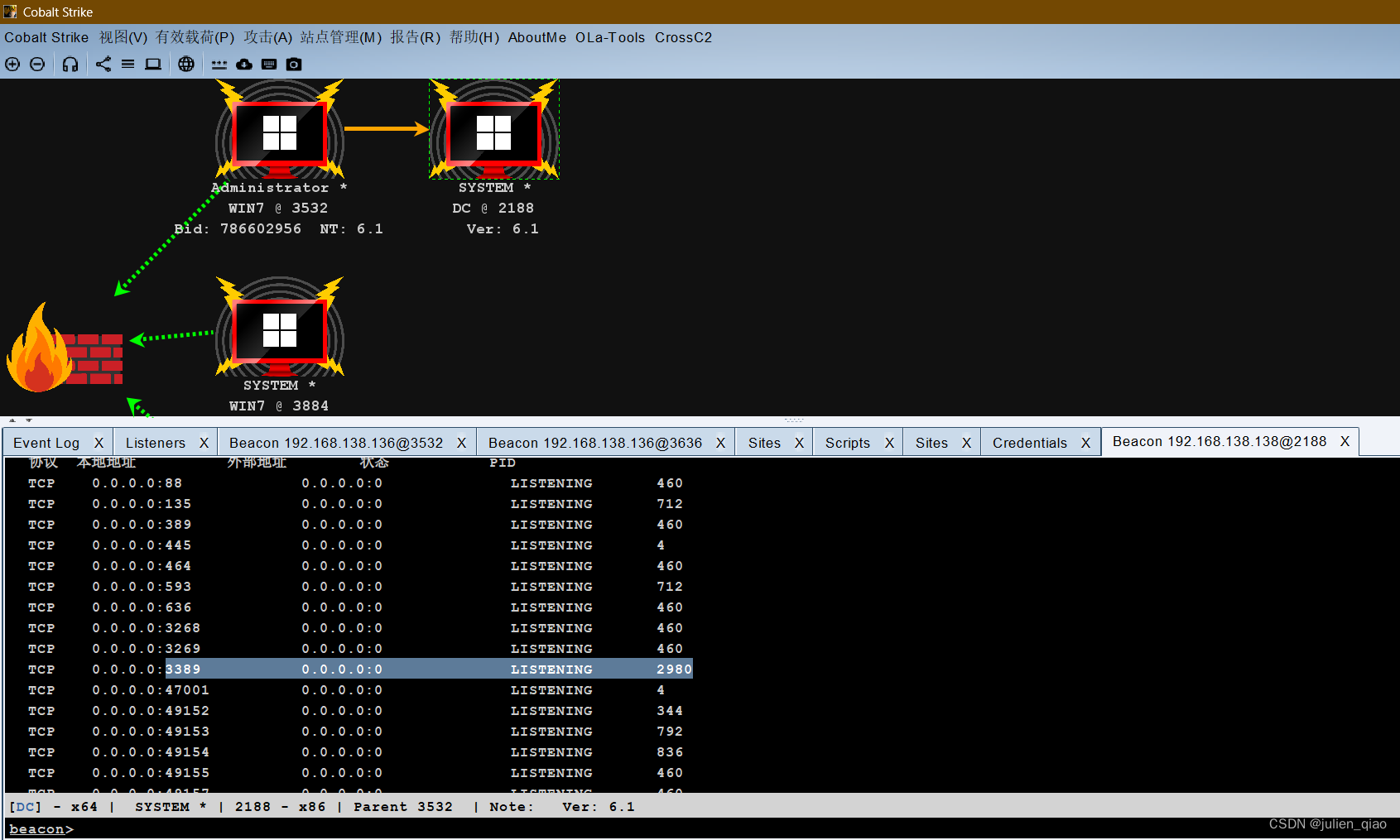Switch to the Scripts tab

pyautogui.click(x=848, y=443)
